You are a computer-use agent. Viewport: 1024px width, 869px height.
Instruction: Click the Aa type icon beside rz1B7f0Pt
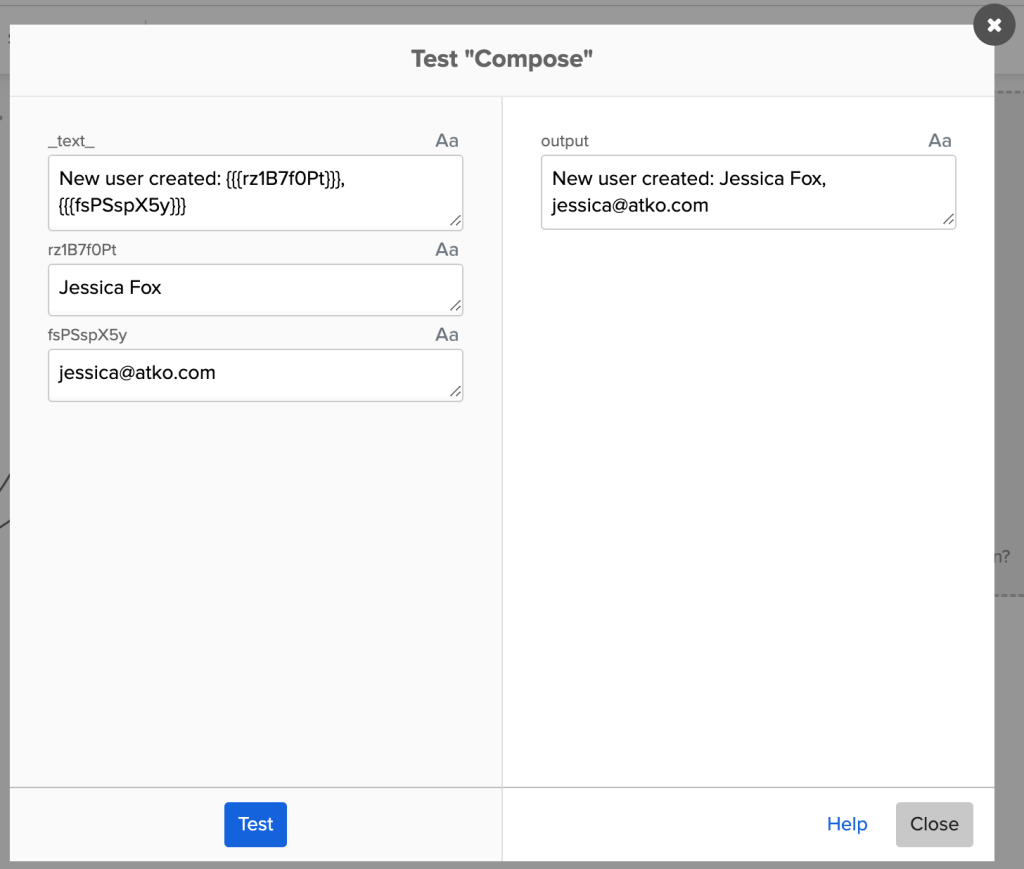click(x=446, y=250)
